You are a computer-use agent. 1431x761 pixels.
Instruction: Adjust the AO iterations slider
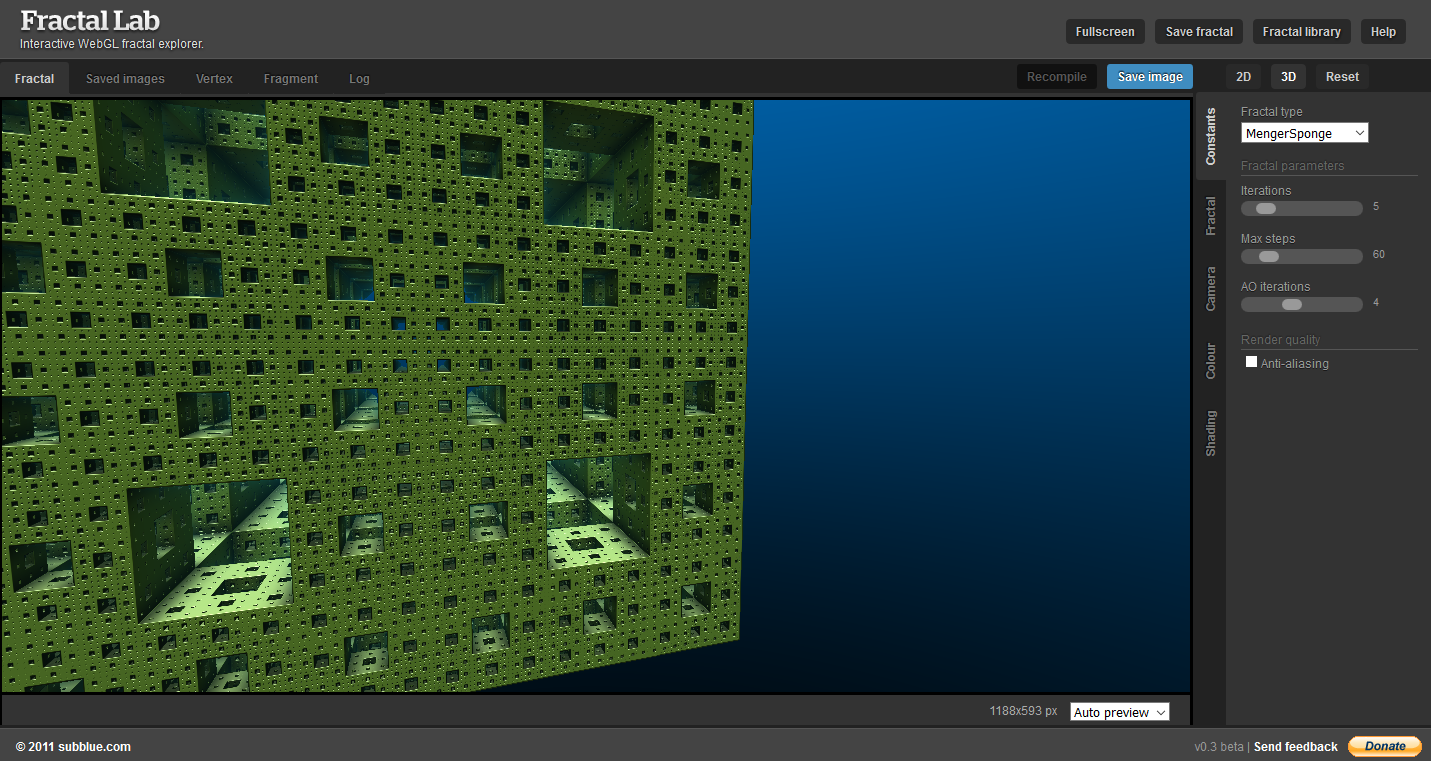1301,304
